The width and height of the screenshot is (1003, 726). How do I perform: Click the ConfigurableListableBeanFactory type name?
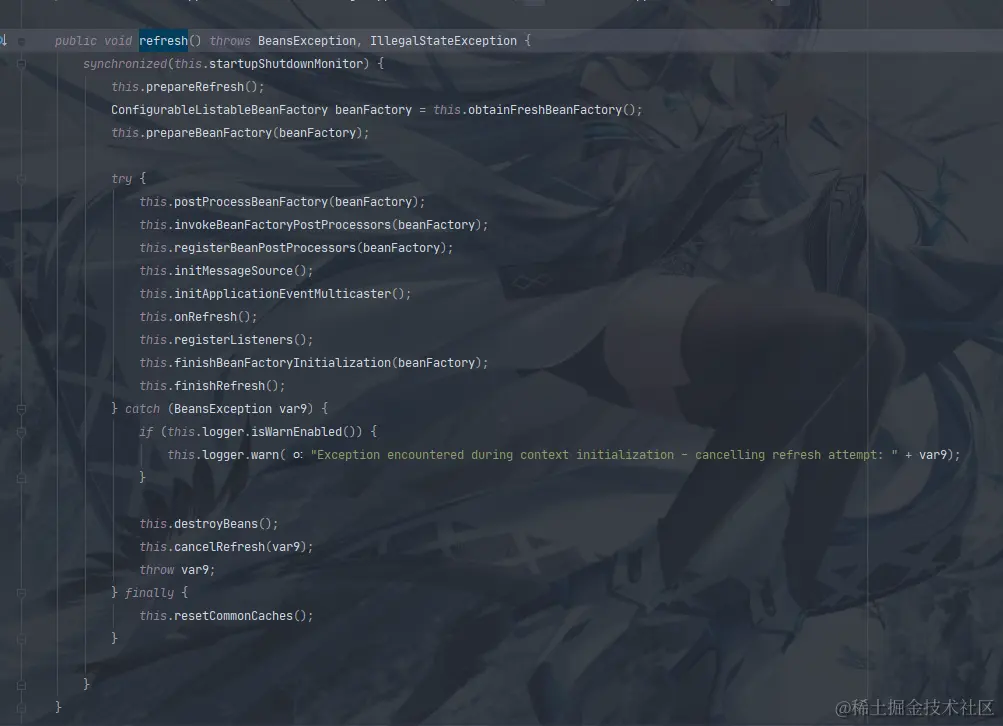(219, 110)
